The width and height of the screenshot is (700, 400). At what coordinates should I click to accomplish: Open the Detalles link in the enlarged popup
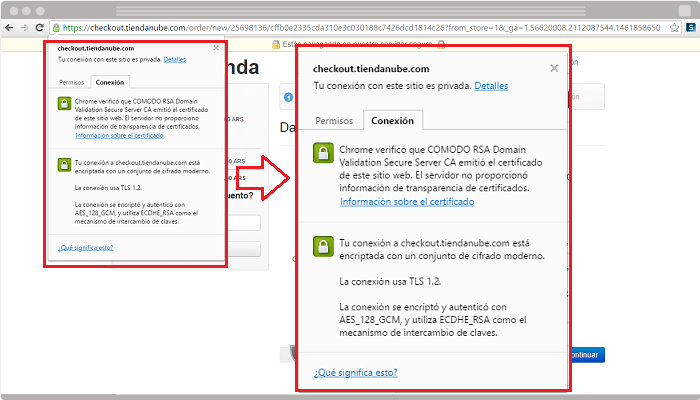point(491,86)
